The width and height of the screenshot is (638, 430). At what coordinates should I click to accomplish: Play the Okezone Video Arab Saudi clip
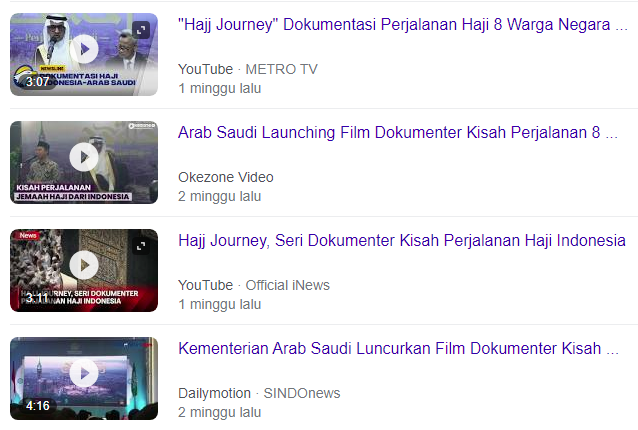[x=84, y=157]
